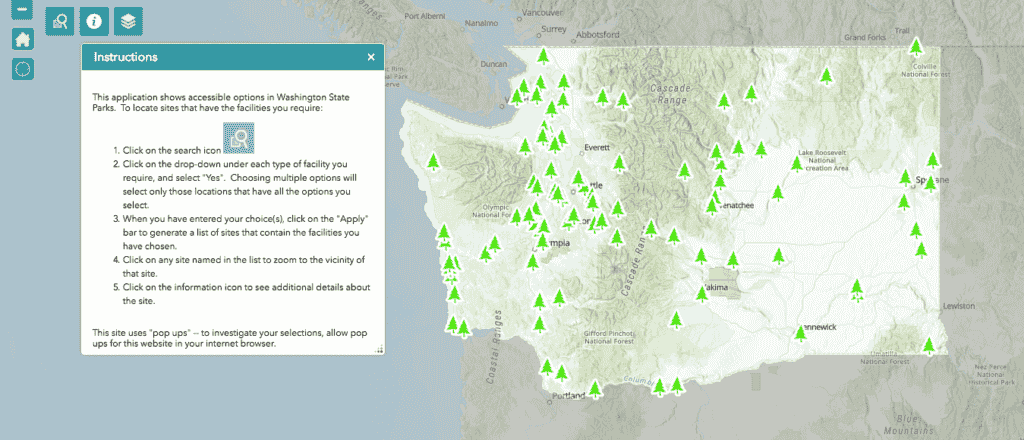The height and width of the screenshot is (440, 1024).
Task: Select lone coastal tree marker west of Olympic park
Action: pos(433,161)
